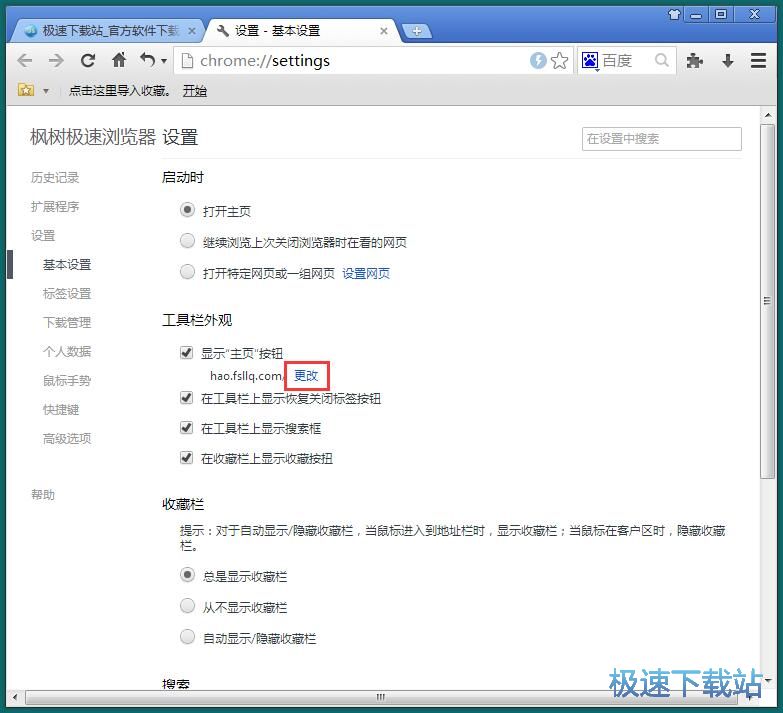Image resolution: width=783 pixels, height=713 pixels.
Task: Toggle the show search box in toolbar checkbox
Action: [x=186, y=428]
